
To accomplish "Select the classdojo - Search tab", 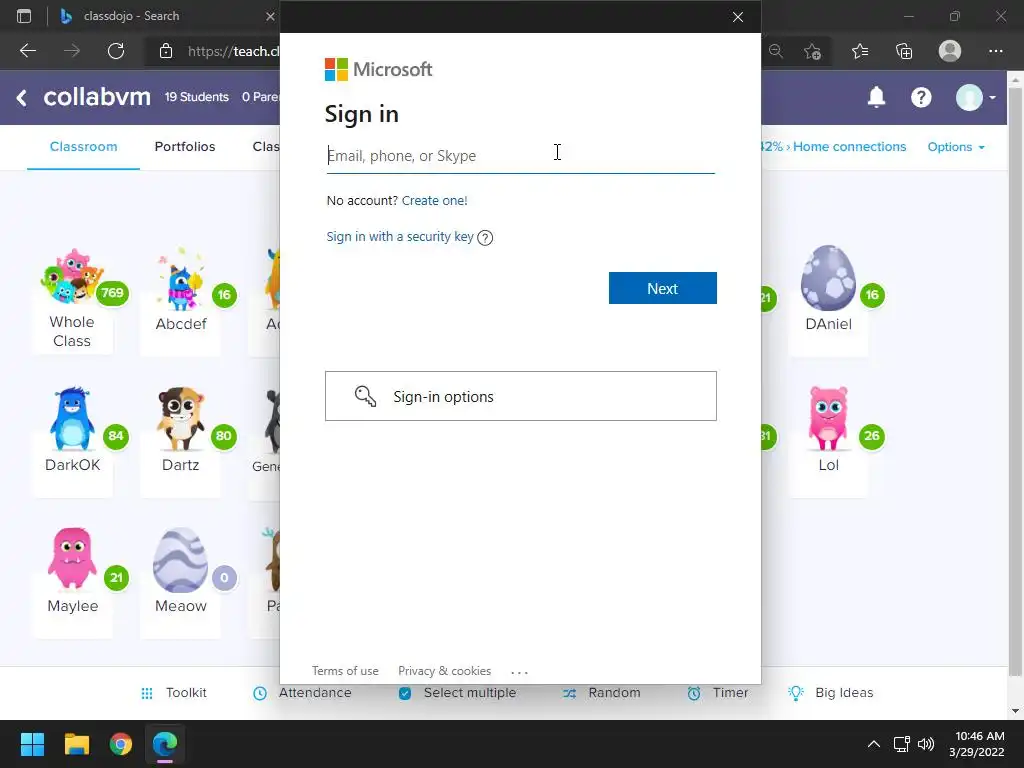I will [167, 16].
